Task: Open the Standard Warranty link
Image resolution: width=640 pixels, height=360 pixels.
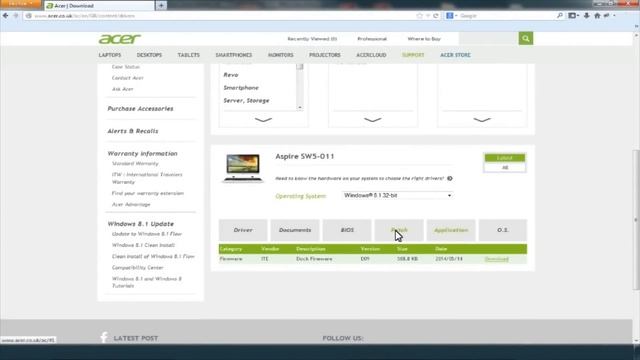Action: (135, 163)
